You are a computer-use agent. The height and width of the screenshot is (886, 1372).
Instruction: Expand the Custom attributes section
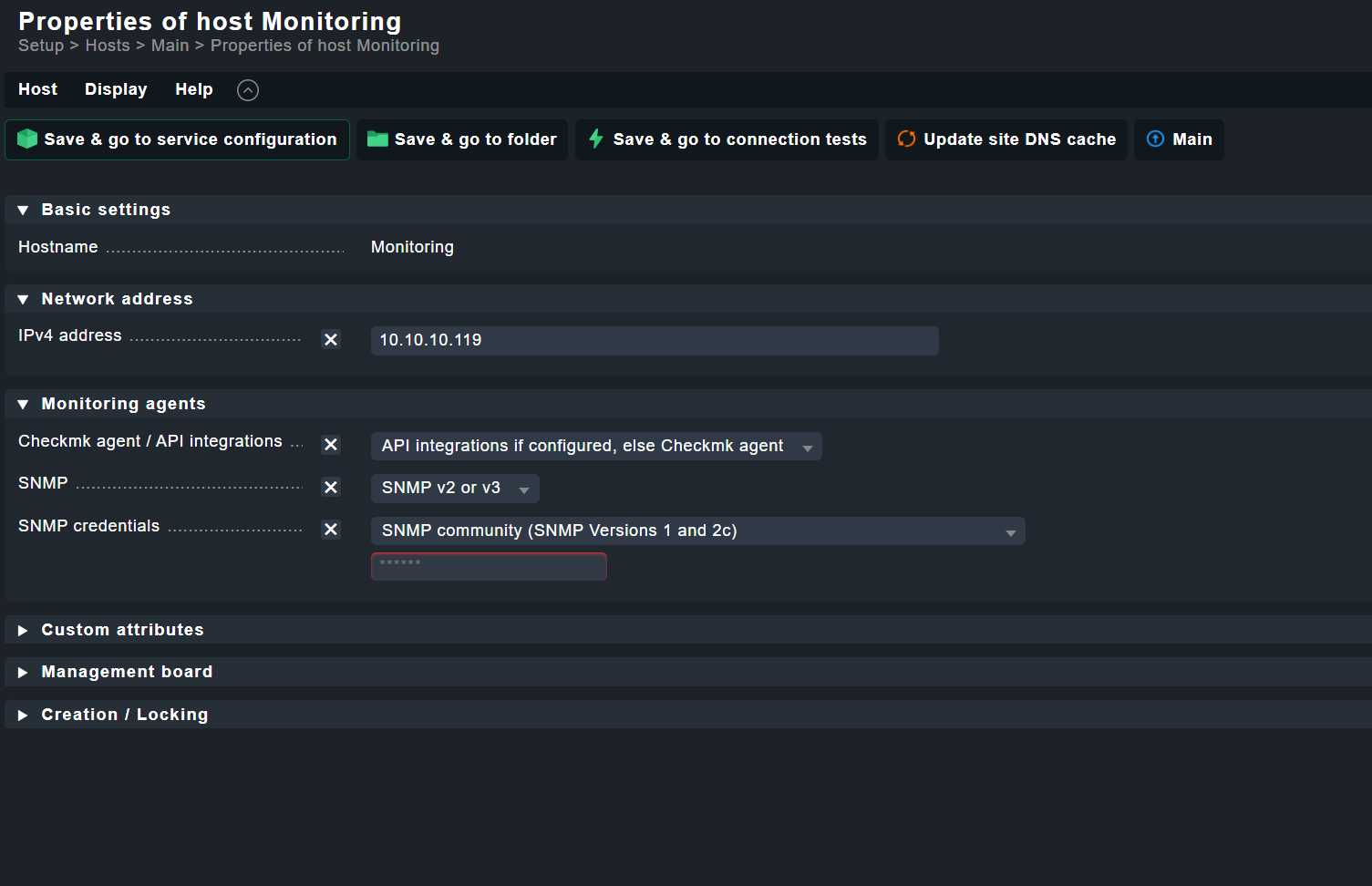click(x=24, y=631)
